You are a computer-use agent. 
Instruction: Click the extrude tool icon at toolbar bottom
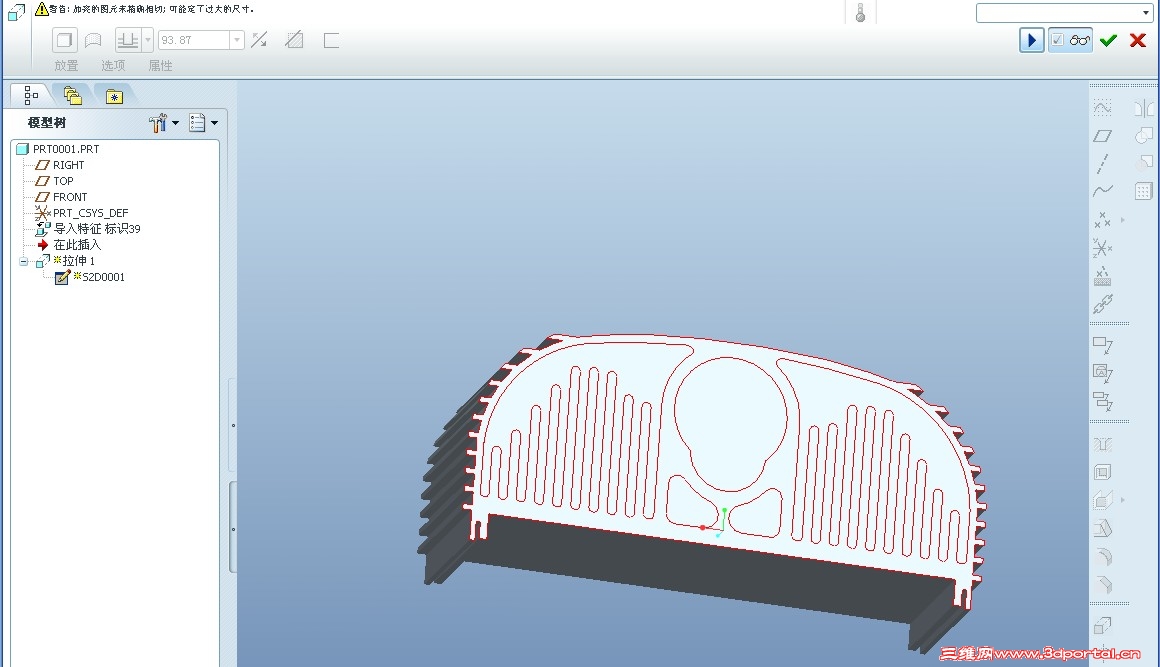tap(1102, 626)
